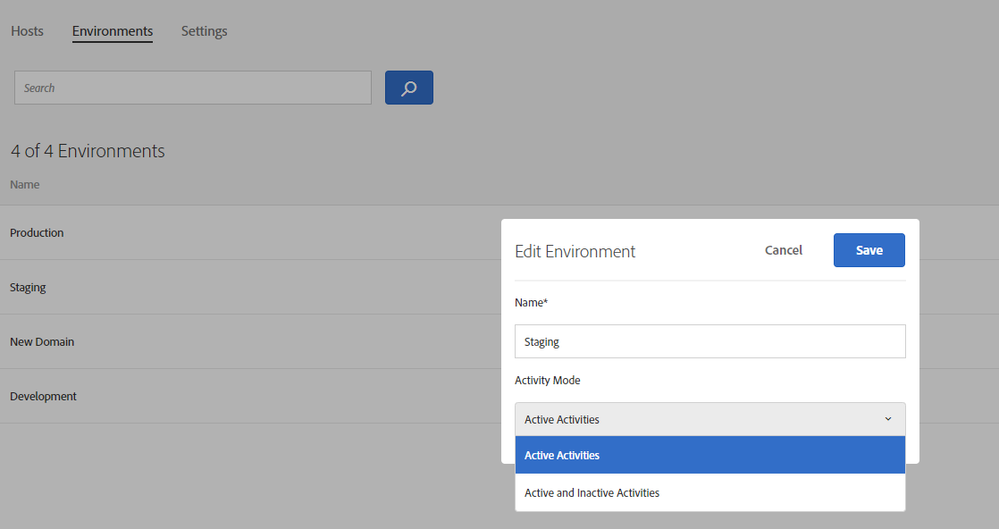Select the Environments tab
Image resolution: width=999 pixels, height=529 pixels.
112,31
